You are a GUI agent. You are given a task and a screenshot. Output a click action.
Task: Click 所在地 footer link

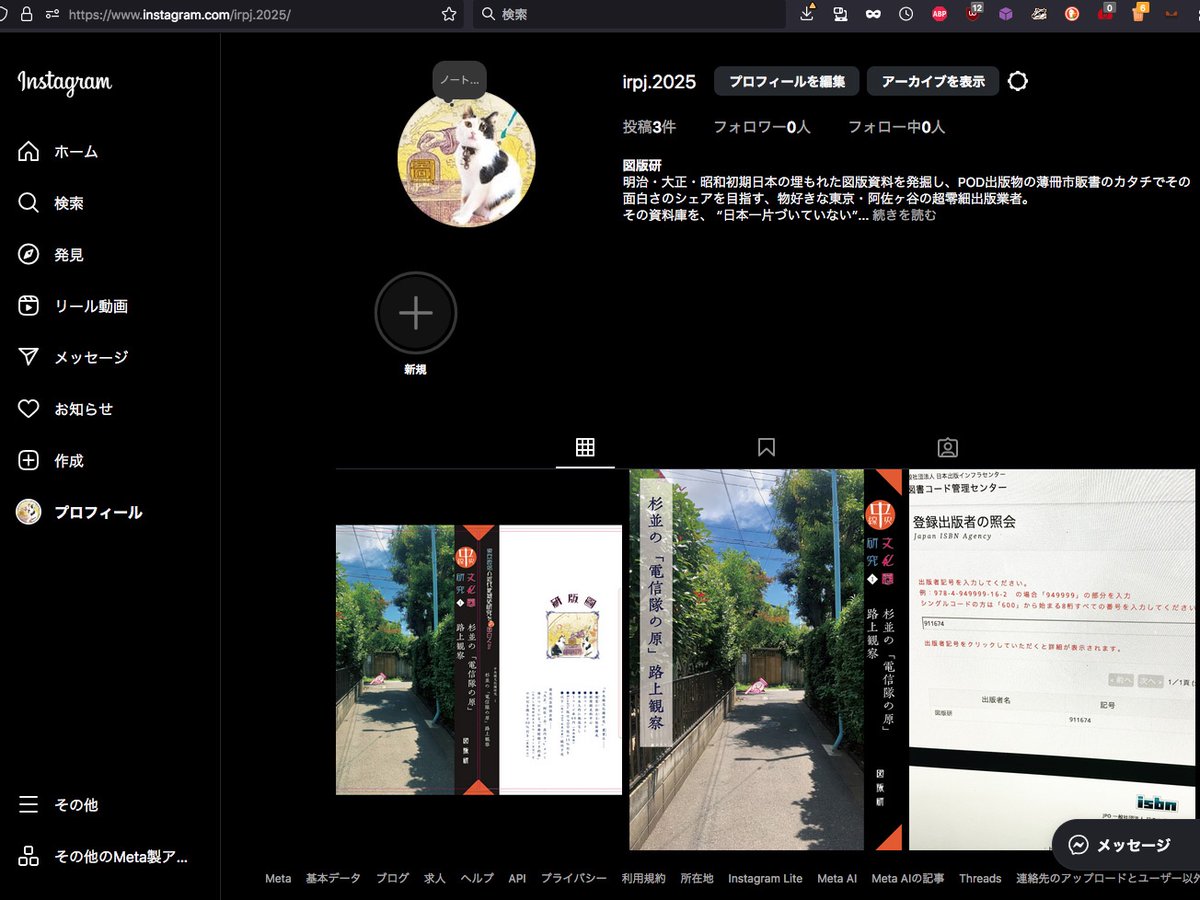[697, 879]
